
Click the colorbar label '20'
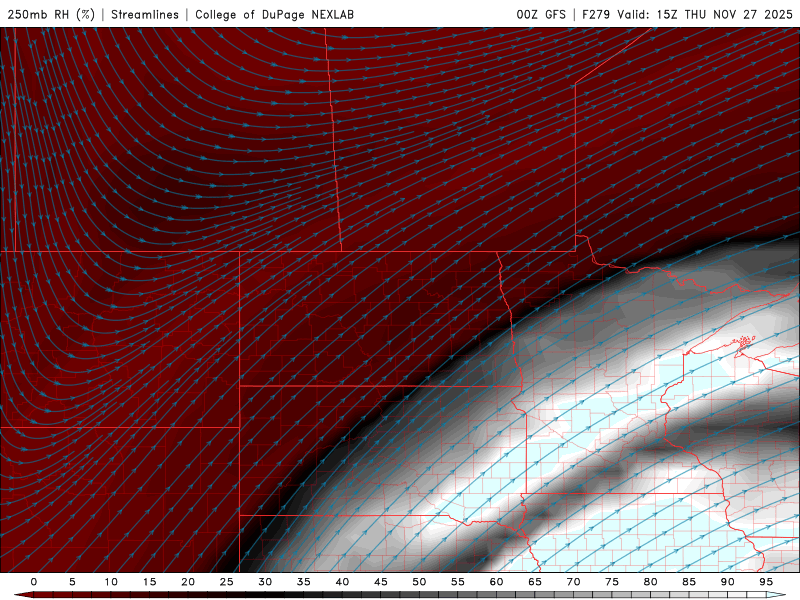point(188,582)
